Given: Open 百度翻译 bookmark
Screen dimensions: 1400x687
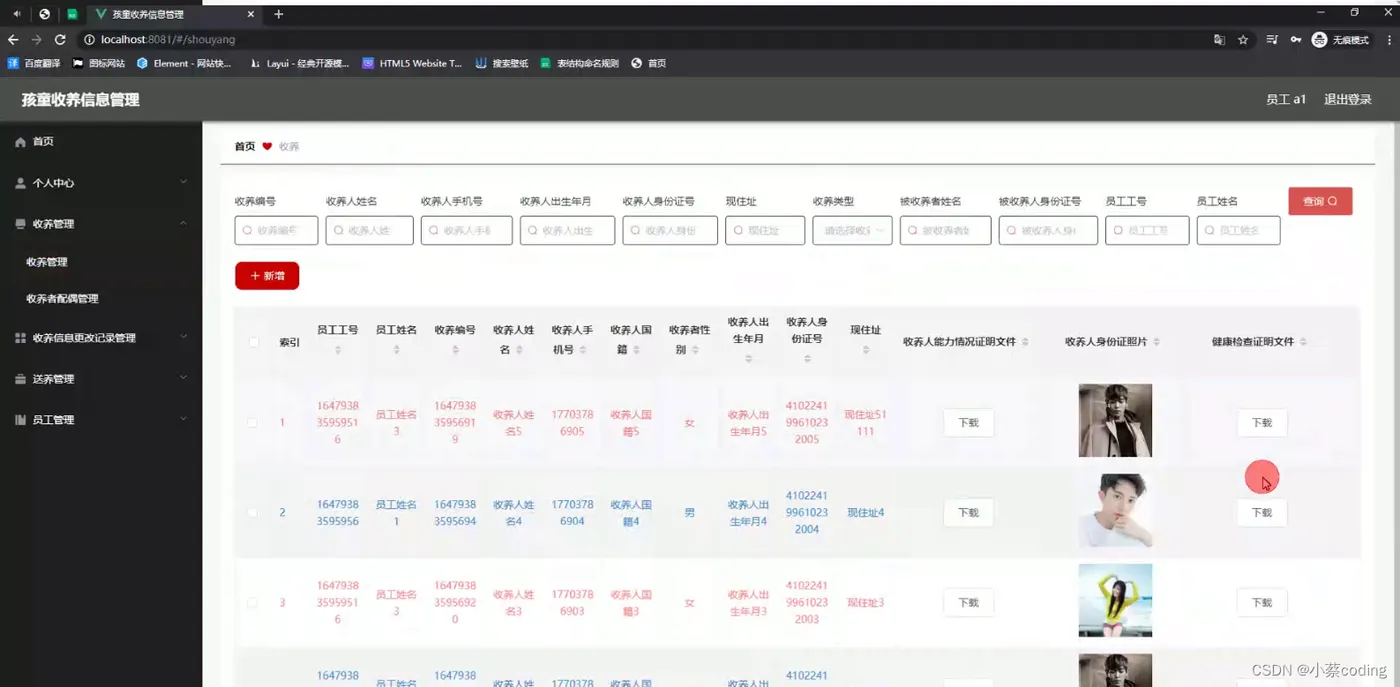Looking at the screenshot, I should (x=34, y=63).
